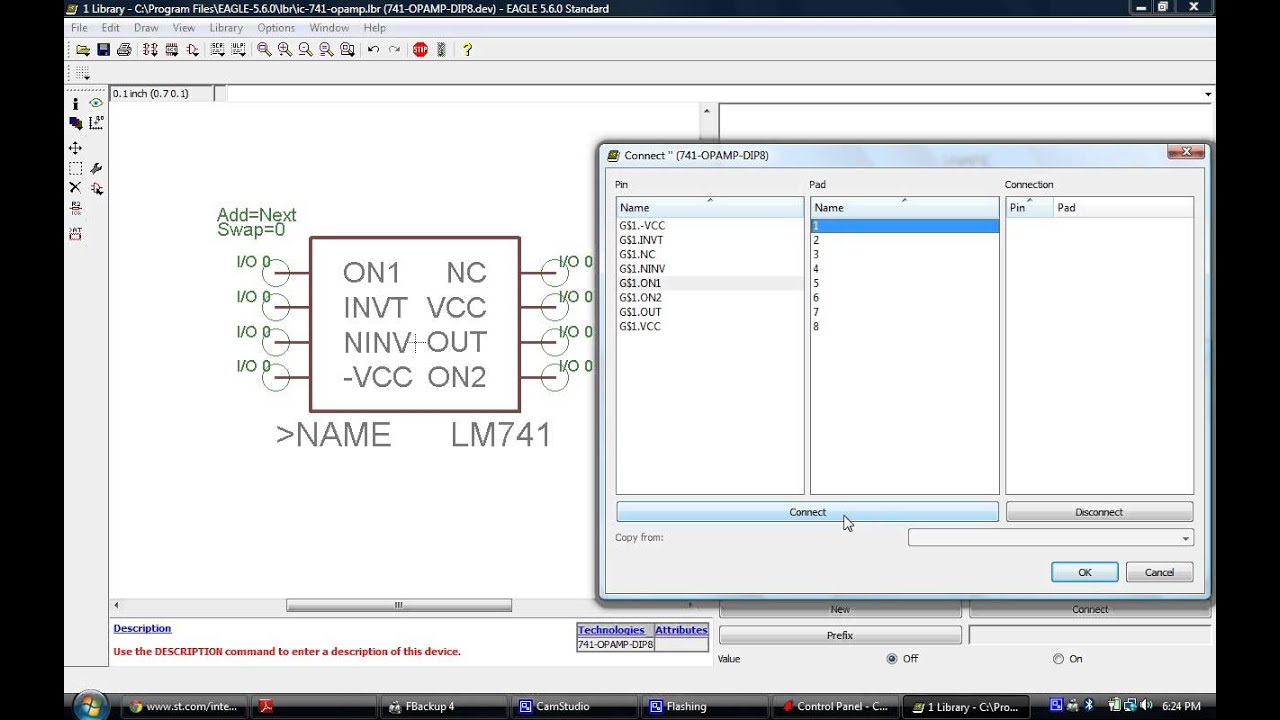Image resolution: width=1280 pixels, height=720 pixels.
Task: Select the Info tool icon
Action: 75,103
